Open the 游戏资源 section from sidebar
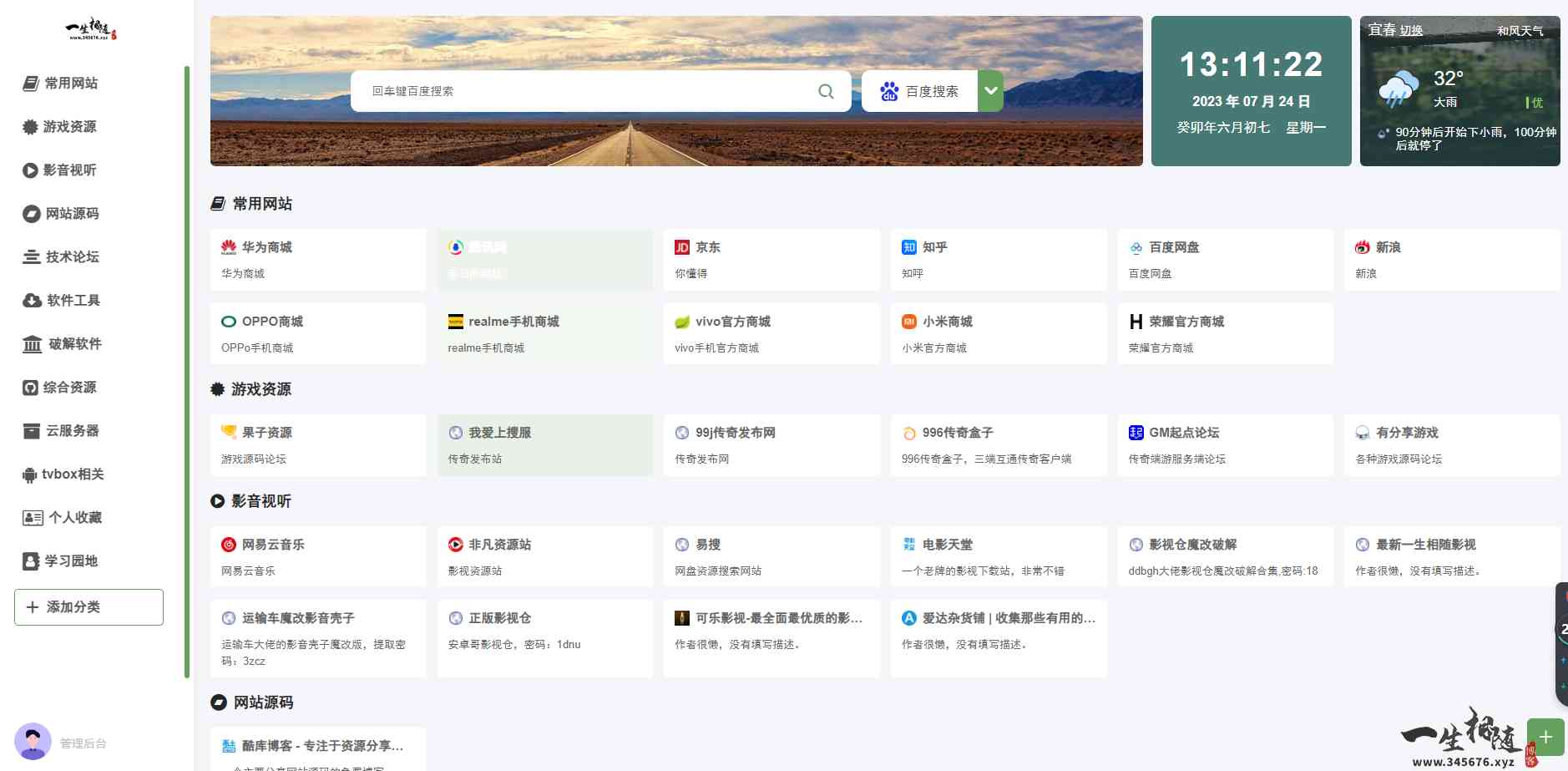The height and width of the screenshot is (771, 1568). [31, 126]
